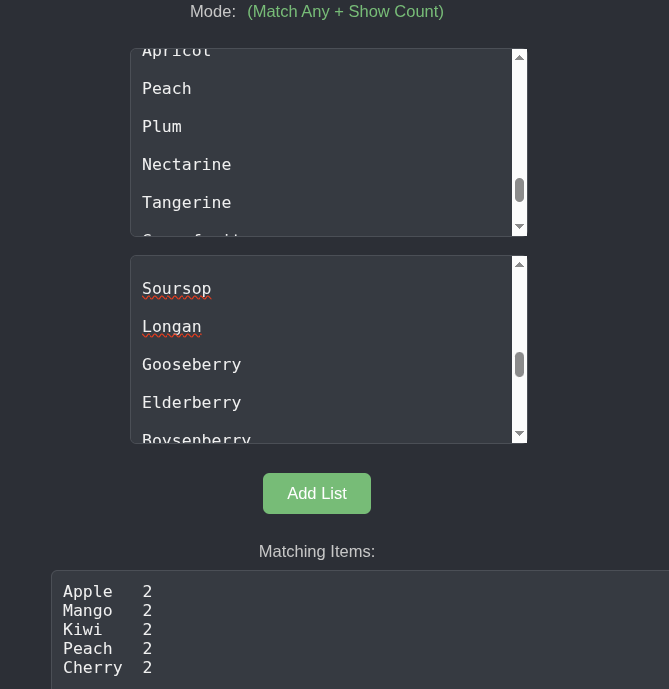Screen dimensions: 669x689
Task: Click on Peach in first list
Action: tap(167, 89)
